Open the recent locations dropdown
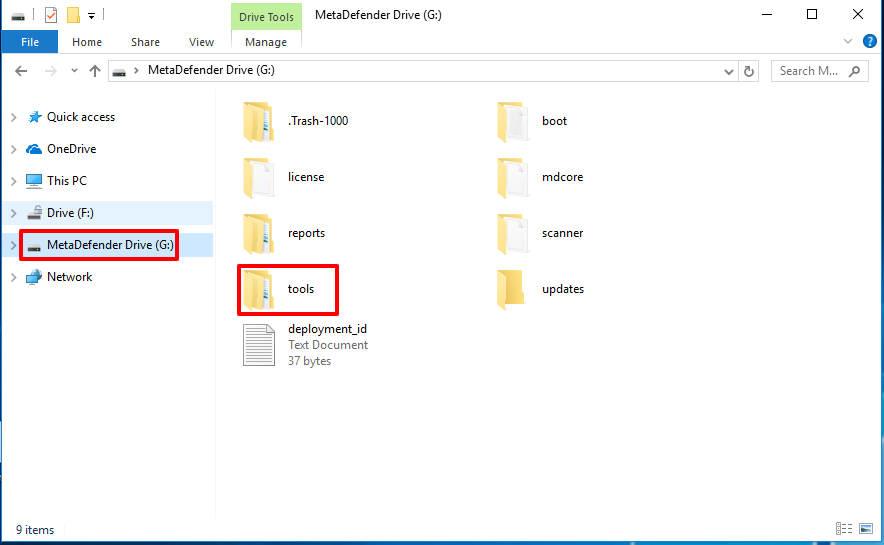884x545 pixels. click(x=74, y=71)
